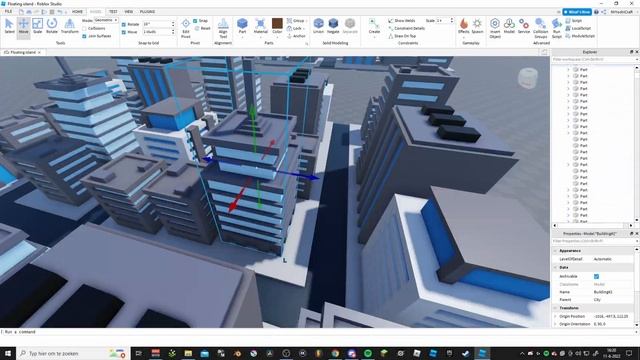Collapse the Data property section
The height and width of the screenshot is (360, 640).
(555, 267)
